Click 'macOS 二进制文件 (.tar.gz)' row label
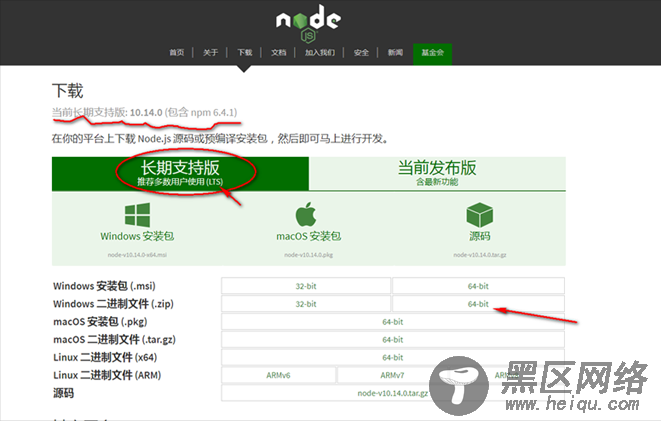Viewport: 661px width, 421px height. (x=114, y=340)
